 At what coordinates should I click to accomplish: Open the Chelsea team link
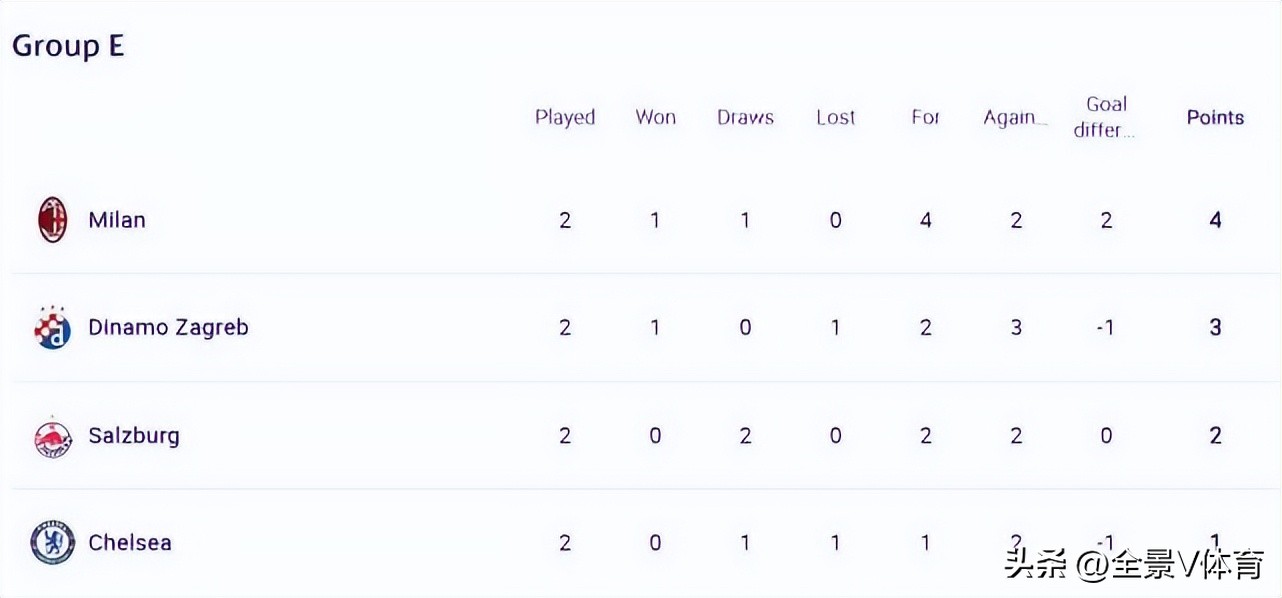tap(130, 543)
